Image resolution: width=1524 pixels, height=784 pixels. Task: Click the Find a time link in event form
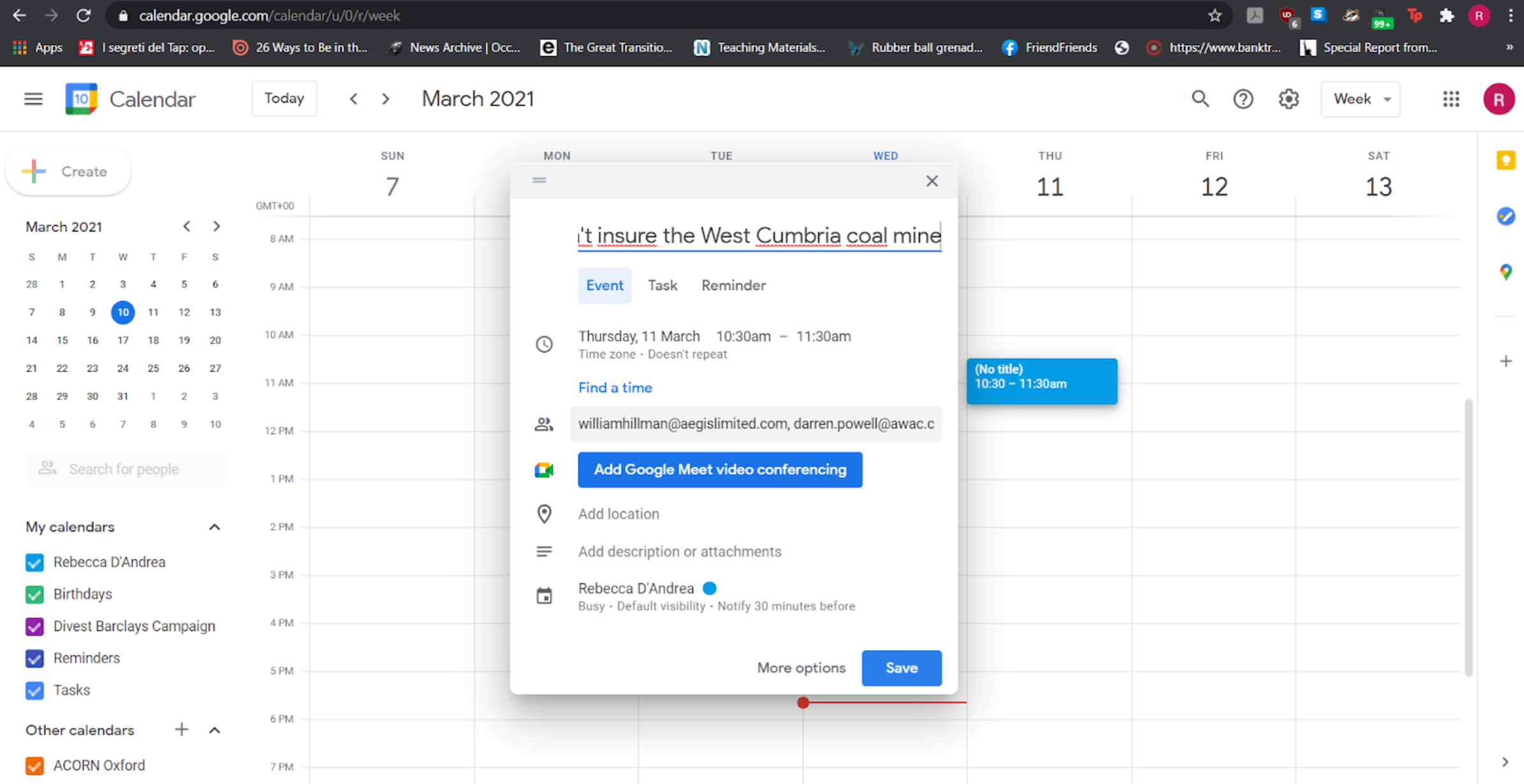[614, 387]
